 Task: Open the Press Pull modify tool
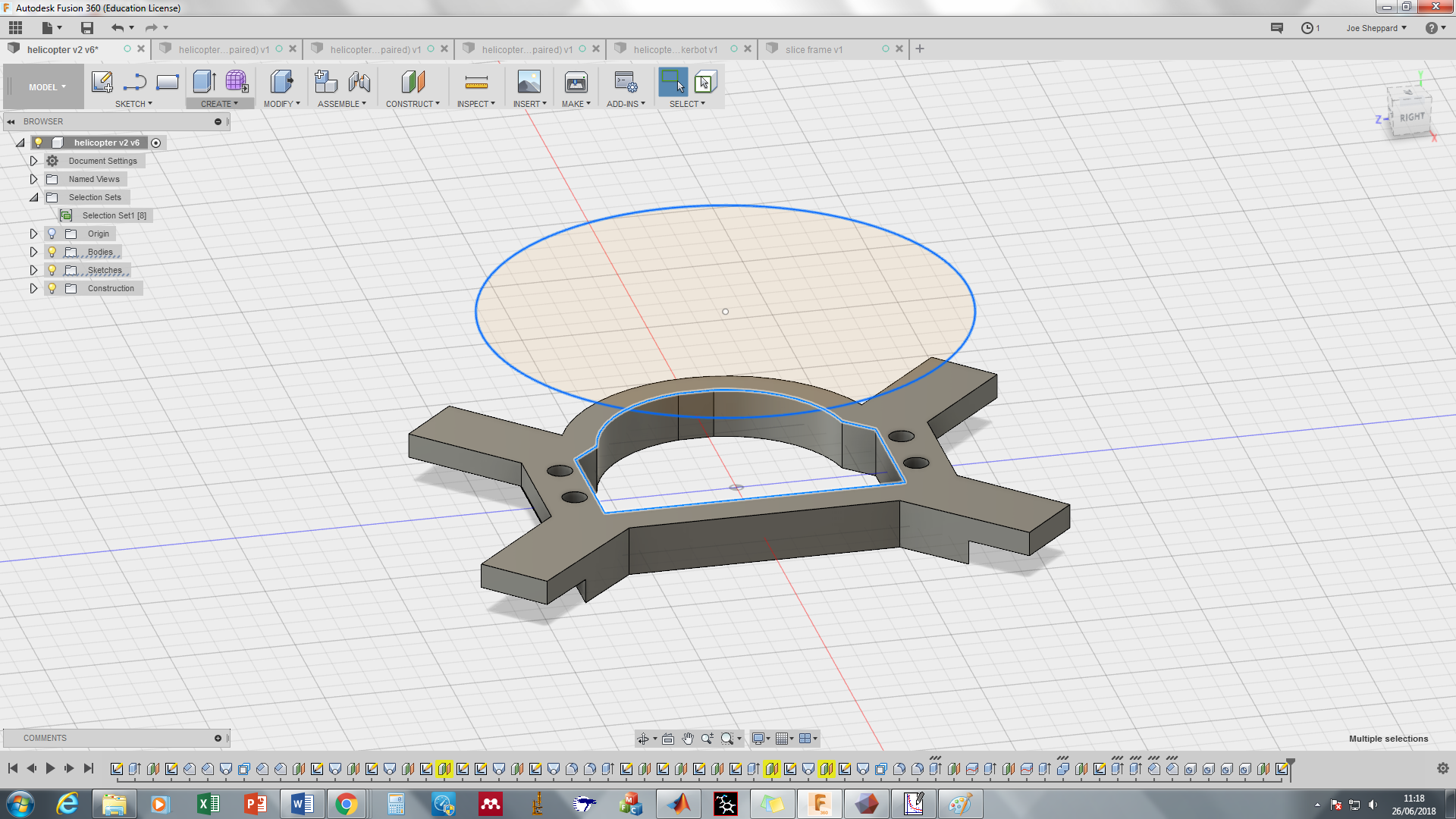(x=281, y=82)
